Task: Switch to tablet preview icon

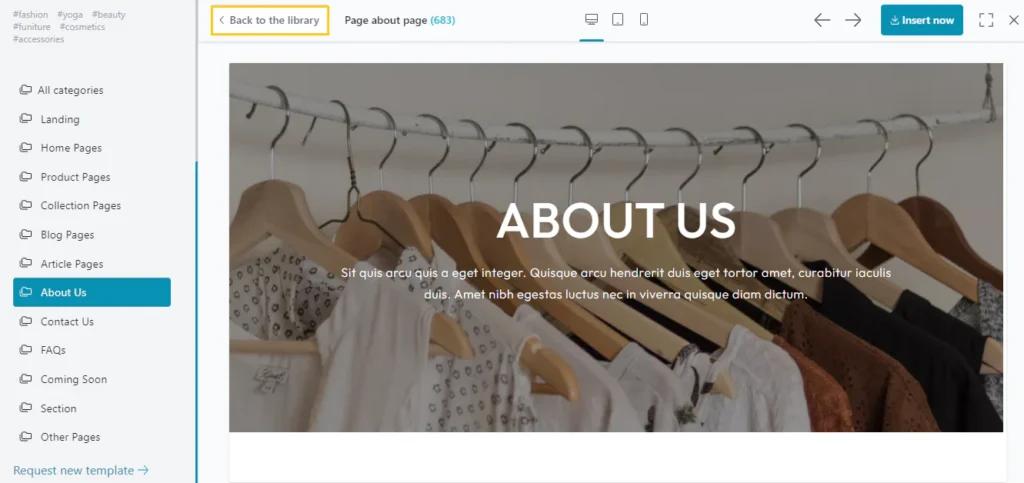Action: [x=617, y=20]
